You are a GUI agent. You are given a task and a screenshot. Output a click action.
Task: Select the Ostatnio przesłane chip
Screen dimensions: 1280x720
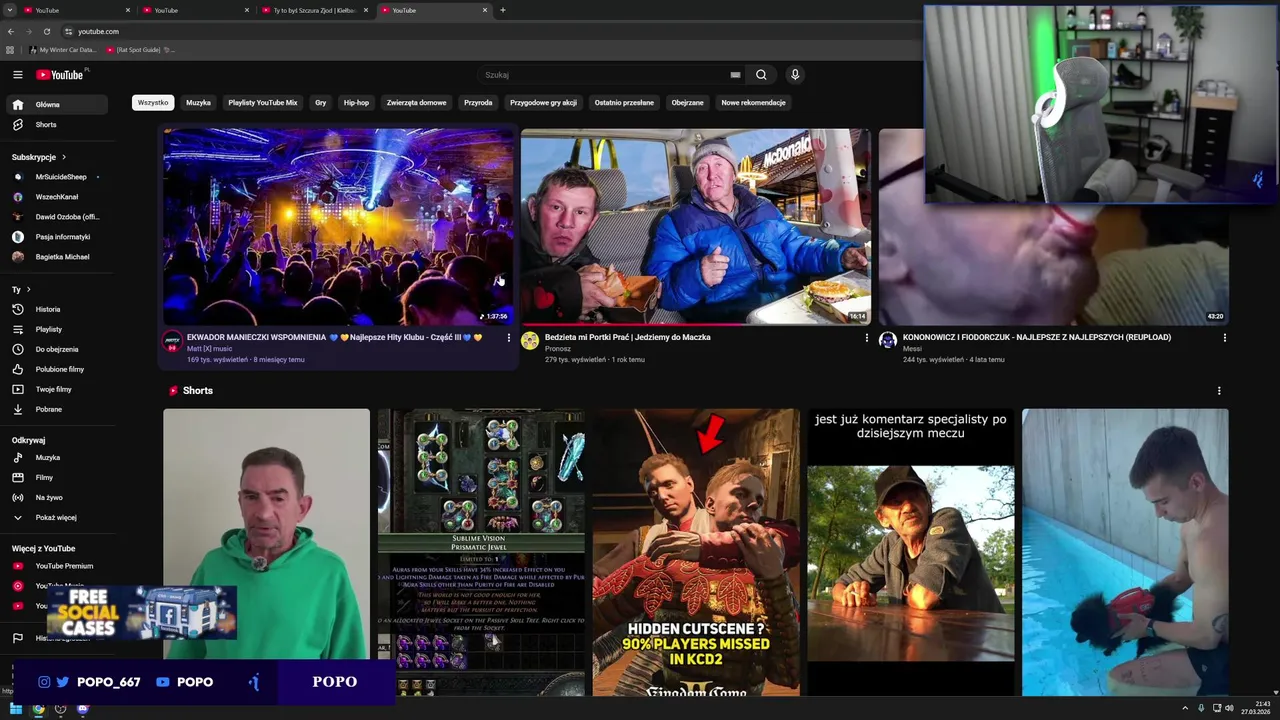(624, 103)
